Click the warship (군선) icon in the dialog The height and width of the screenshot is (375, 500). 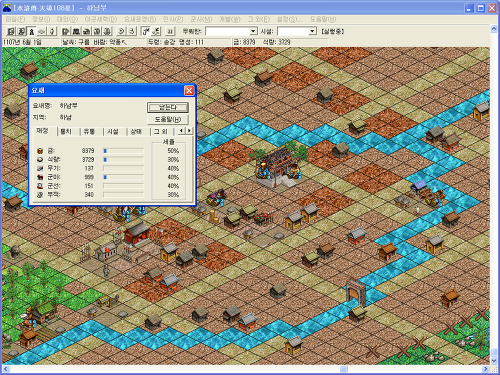(40, 186)
